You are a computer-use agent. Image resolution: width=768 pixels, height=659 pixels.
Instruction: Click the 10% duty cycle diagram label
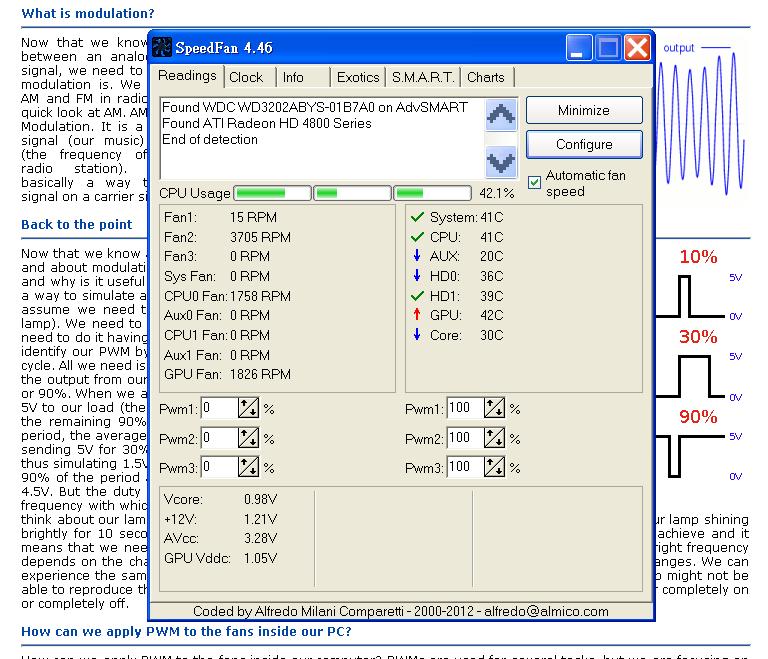[698, 256]
